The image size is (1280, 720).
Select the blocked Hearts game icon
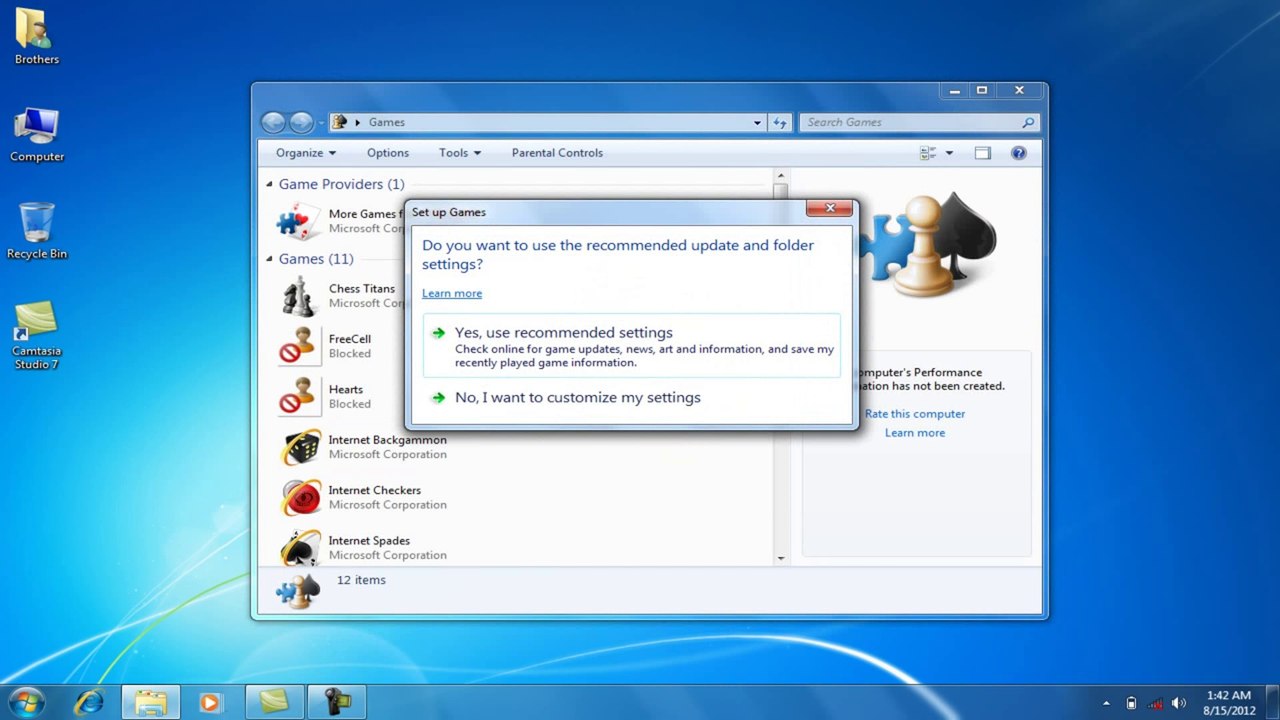tap(298, 396)
